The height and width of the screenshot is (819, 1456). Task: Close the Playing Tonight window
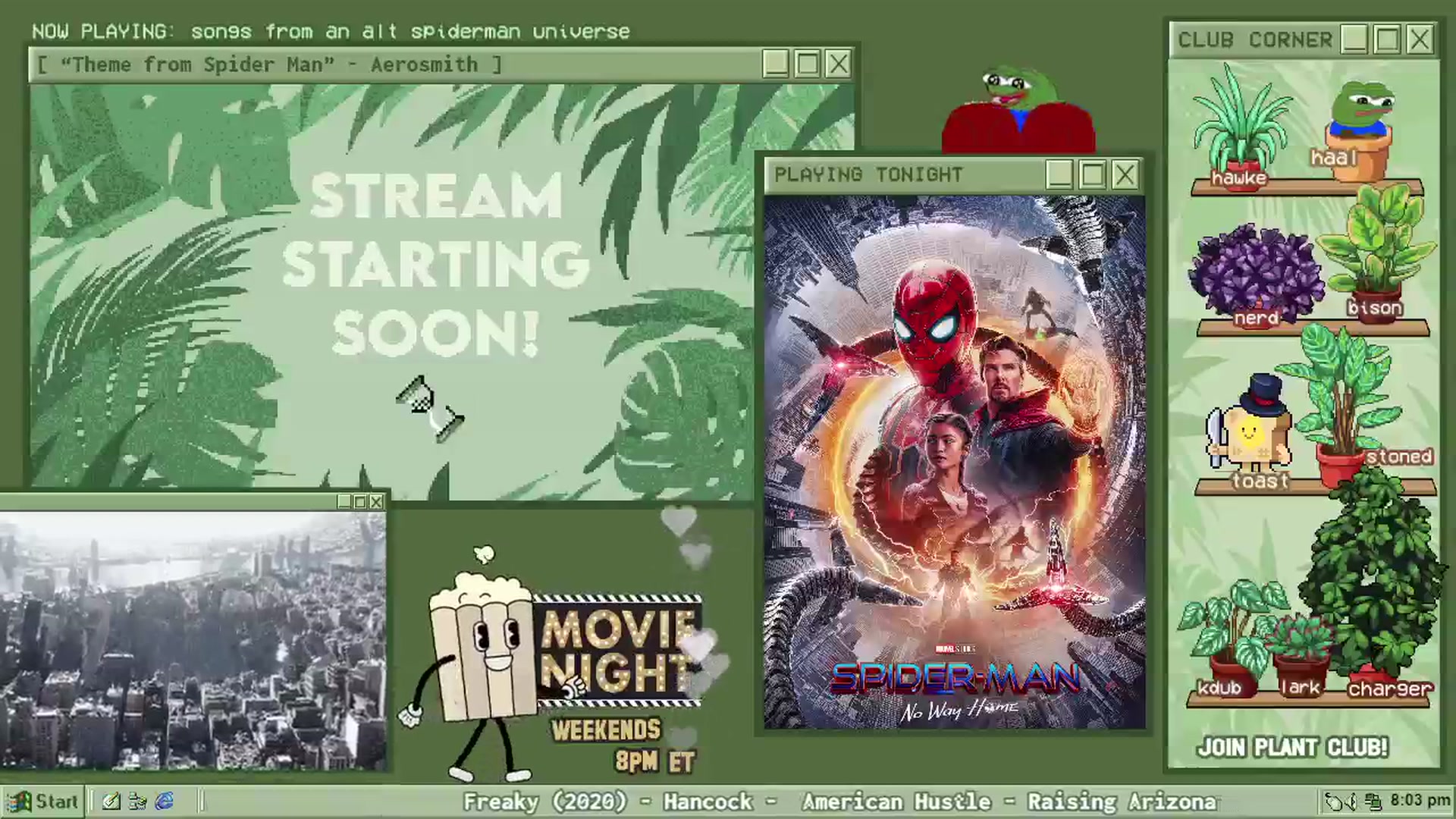(x=1125, y=175)
